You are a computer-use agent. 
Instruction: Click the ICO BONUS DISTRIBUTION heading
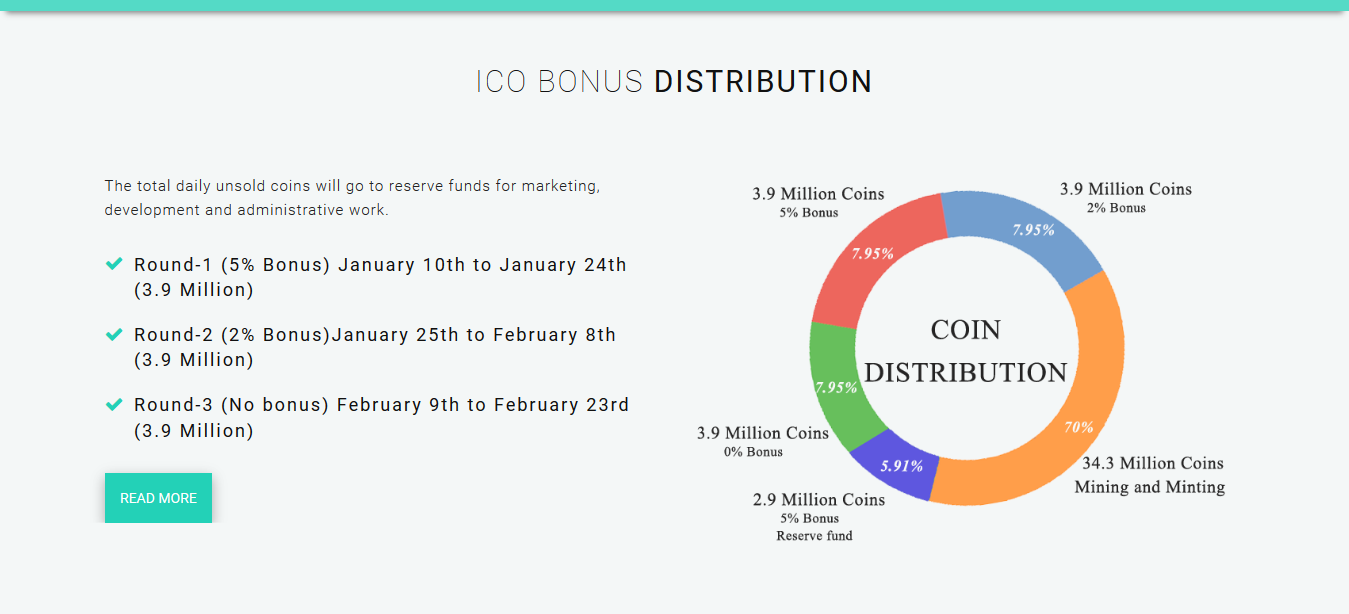674,81
